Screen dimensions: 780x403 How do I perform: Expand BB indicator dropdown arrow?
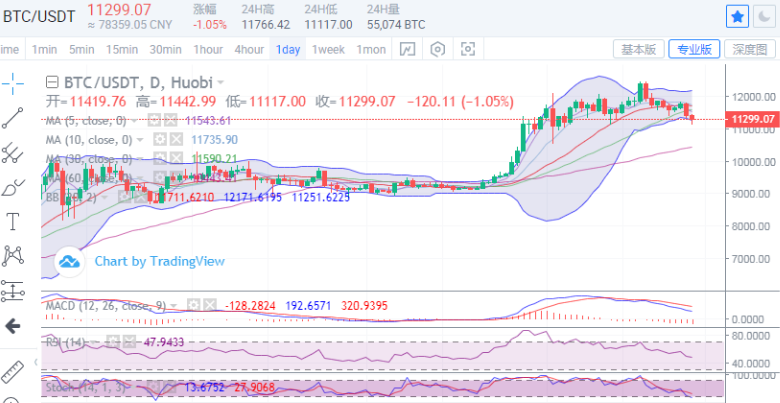coord(104,197)
